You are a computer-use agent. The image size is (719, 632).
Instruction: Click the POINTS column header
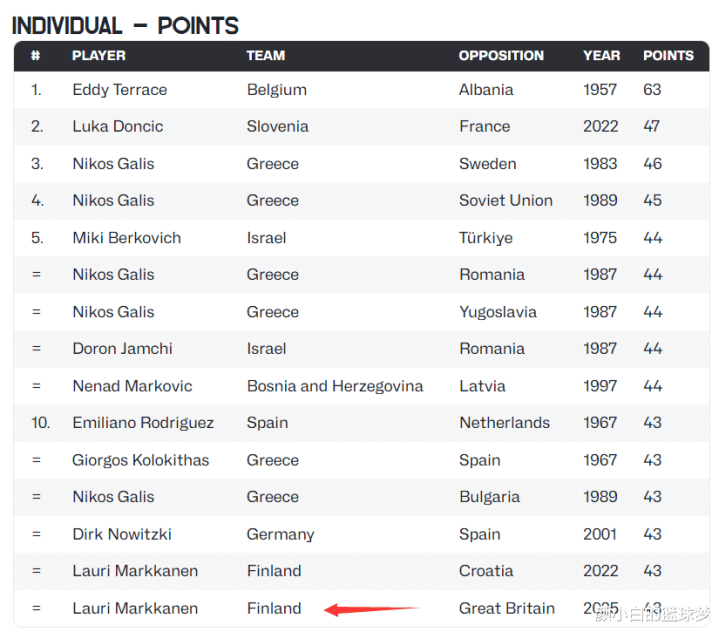(x=668, y=56)
